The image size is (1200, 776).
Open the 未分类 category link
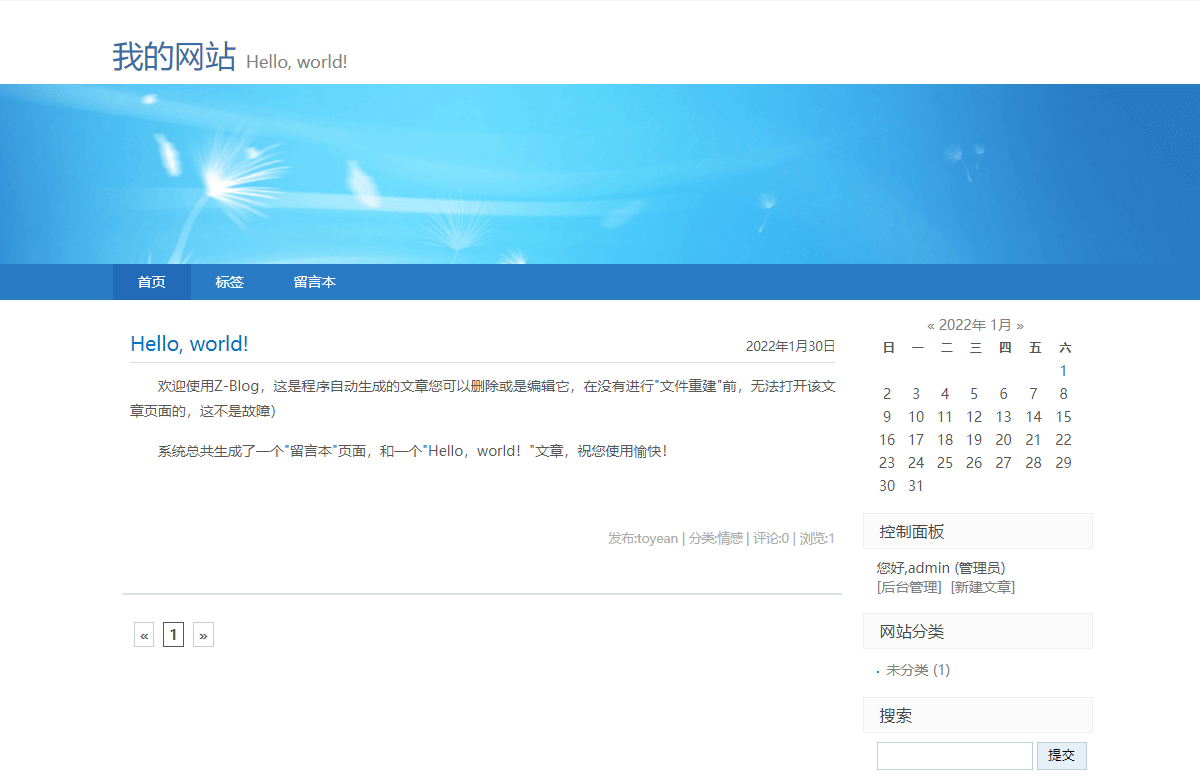[907, 670]
